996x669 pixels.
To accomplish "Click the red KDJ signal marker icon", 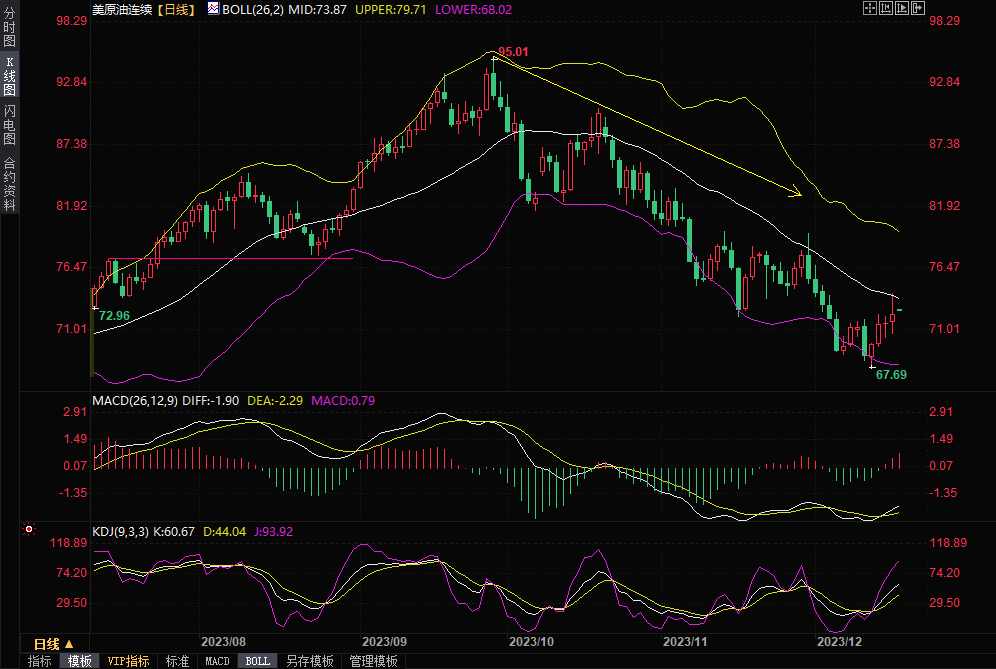I will (x=29, y=529).
